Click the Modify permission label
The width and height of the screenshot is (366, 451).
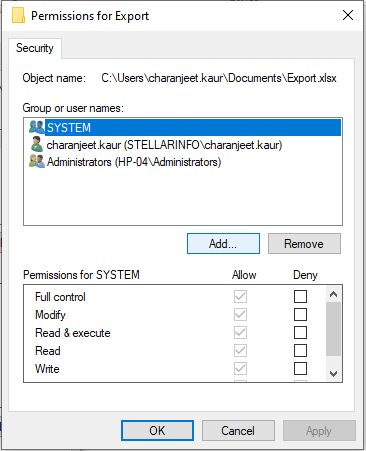[50, 315]
